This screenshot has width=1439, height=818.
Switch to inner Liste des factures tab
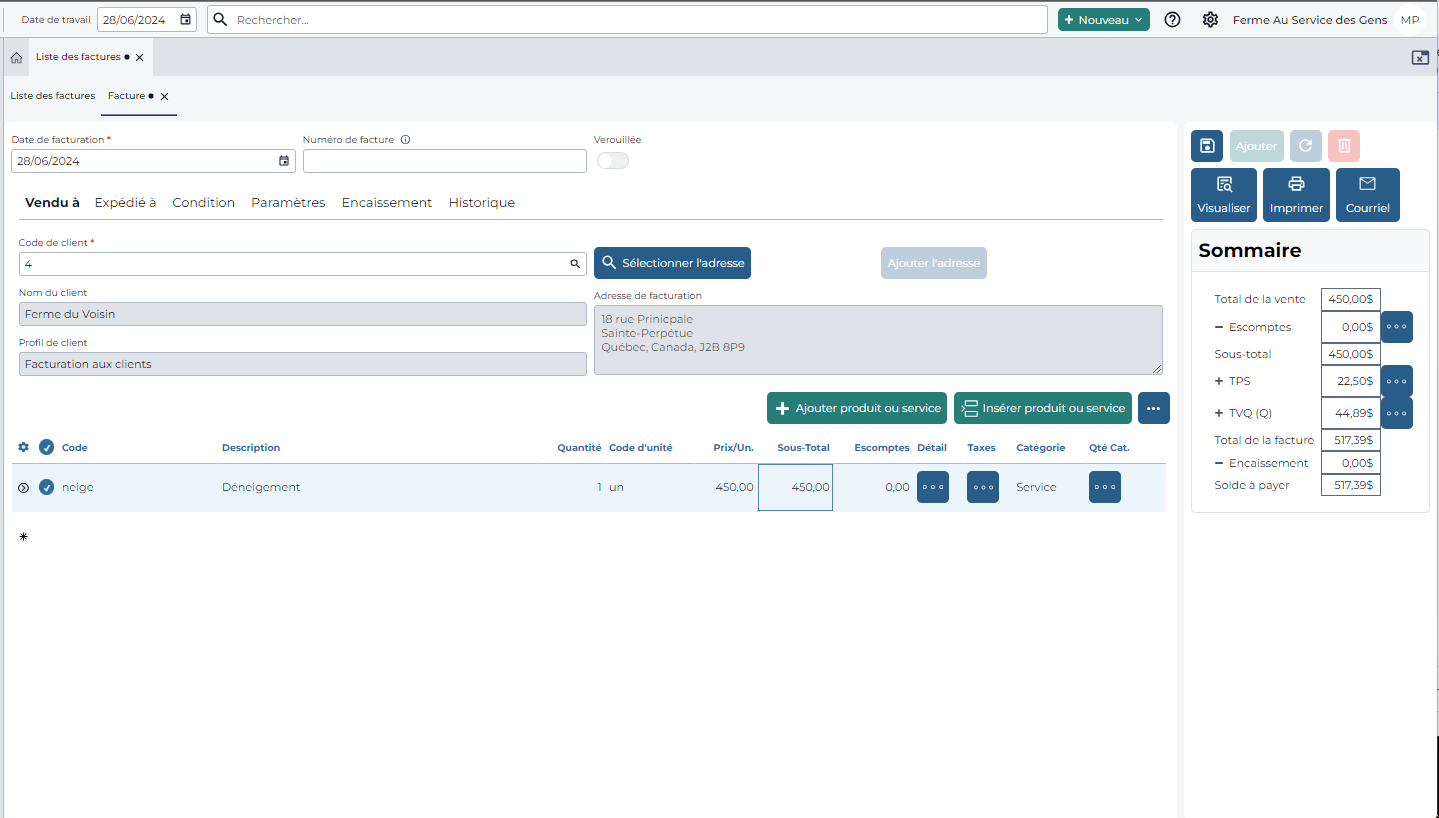click(53, 96)
